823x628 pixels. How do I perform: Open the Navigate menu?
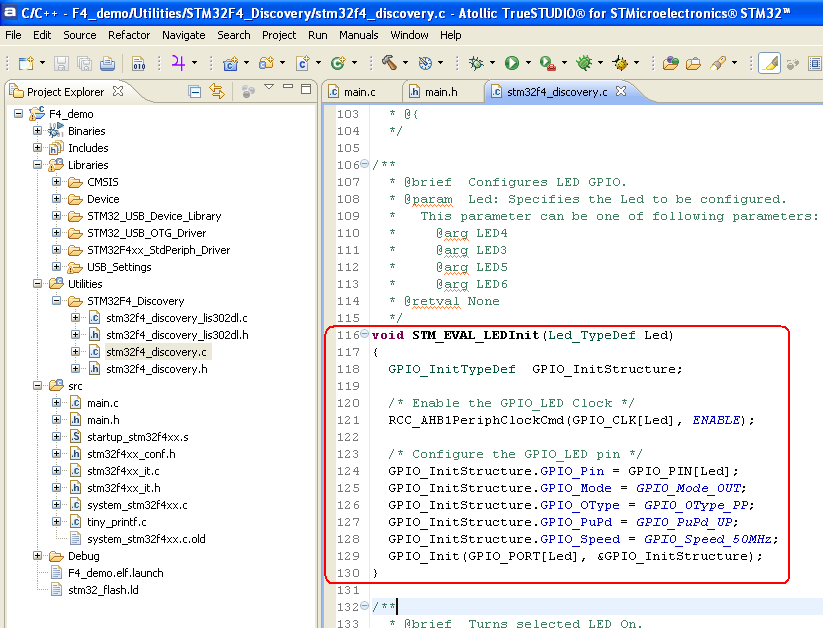click(x=184, y=35)
